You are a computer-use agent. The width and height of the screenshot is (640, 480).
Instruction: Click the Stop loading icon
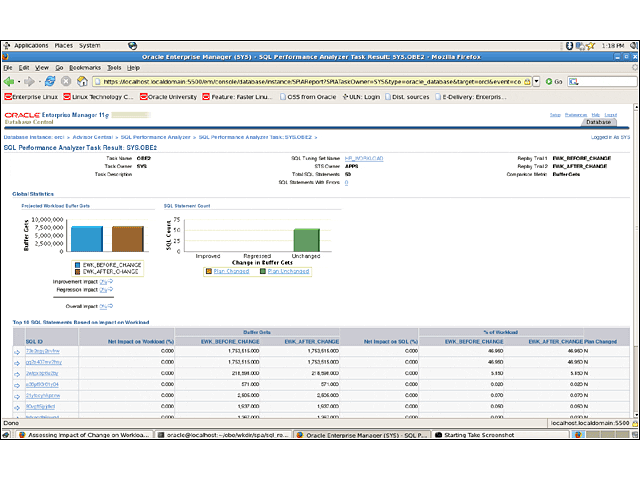[x=66, y=82]
